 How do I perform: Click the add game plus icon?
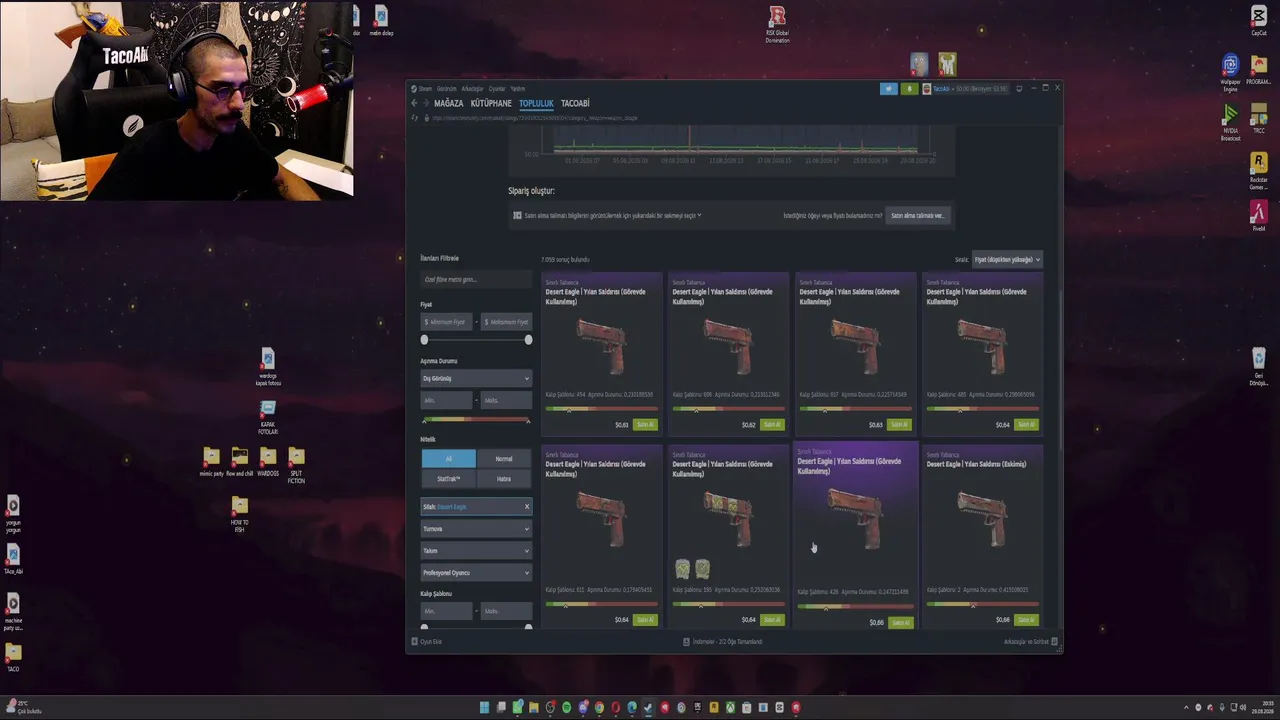pos(415,642)
